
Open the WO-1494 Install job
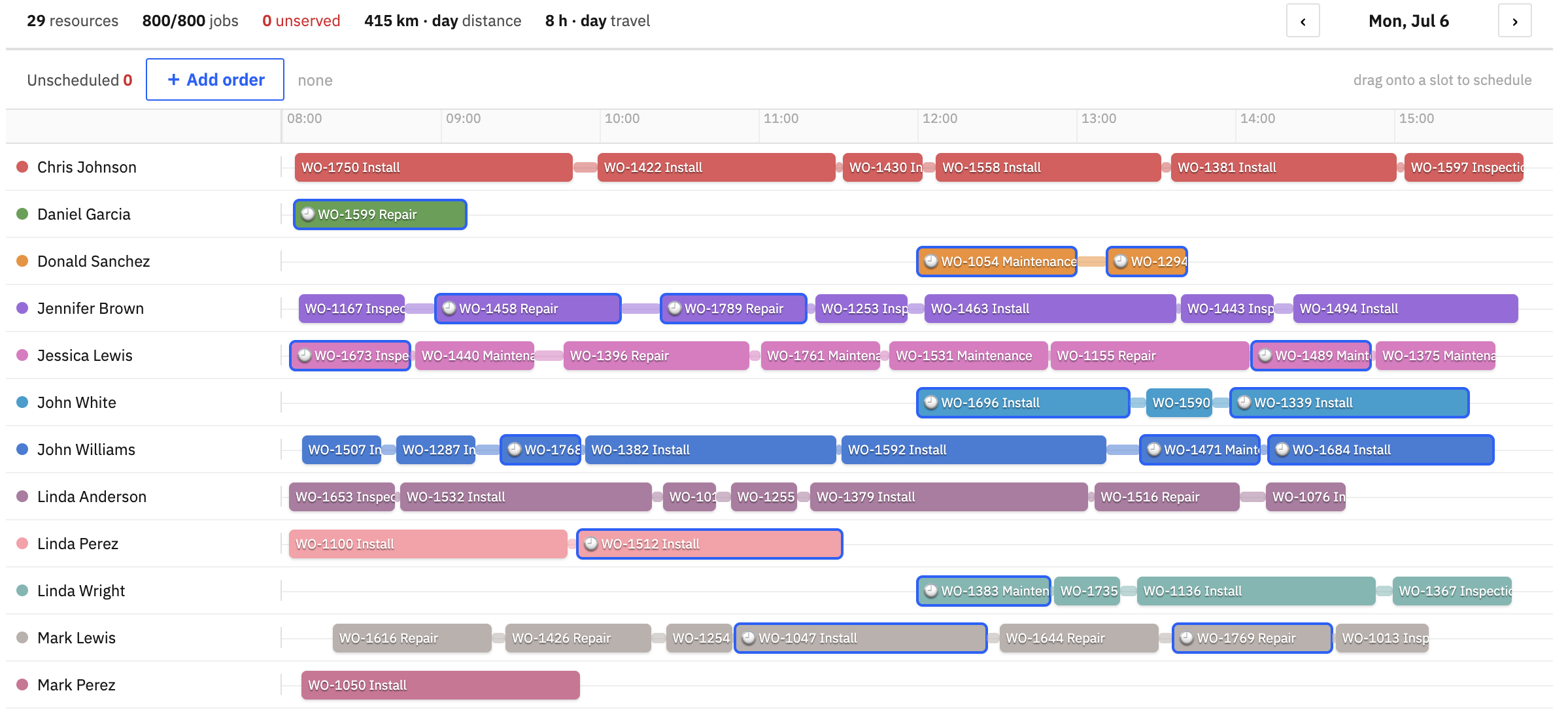pos(1406,309)
